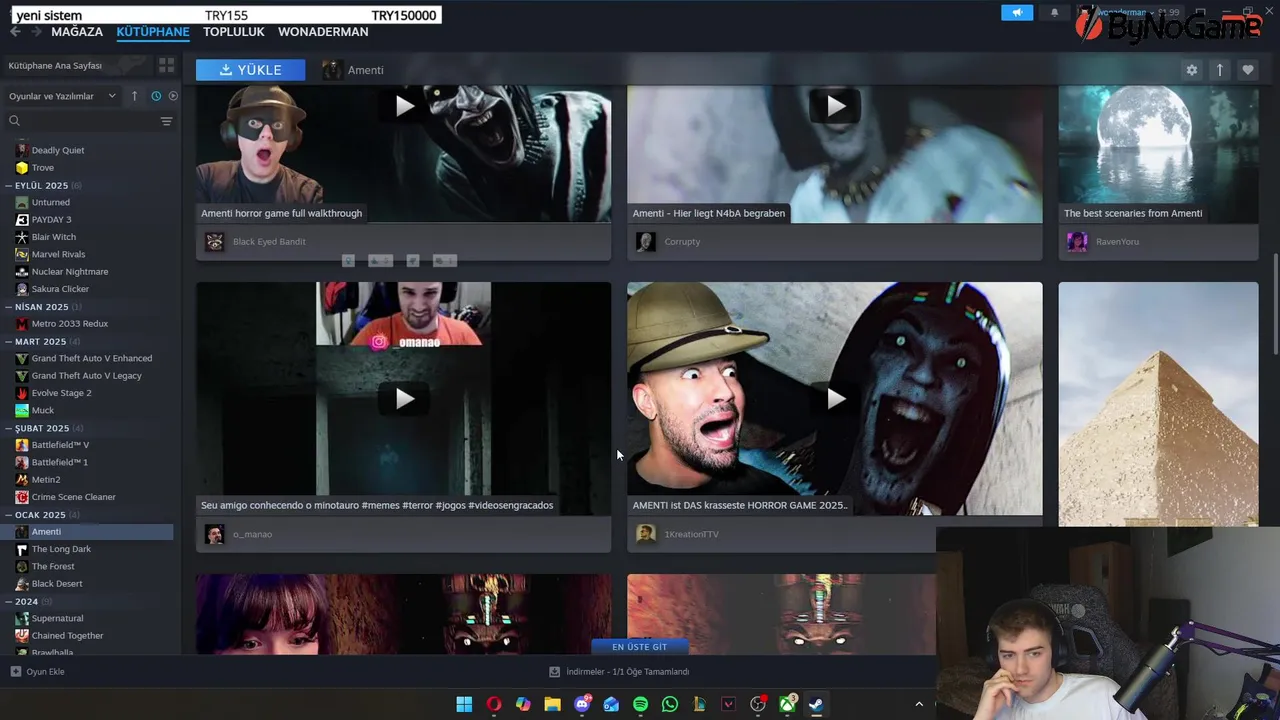Open 1KreationTTV author profile

(x=691, y=534)
